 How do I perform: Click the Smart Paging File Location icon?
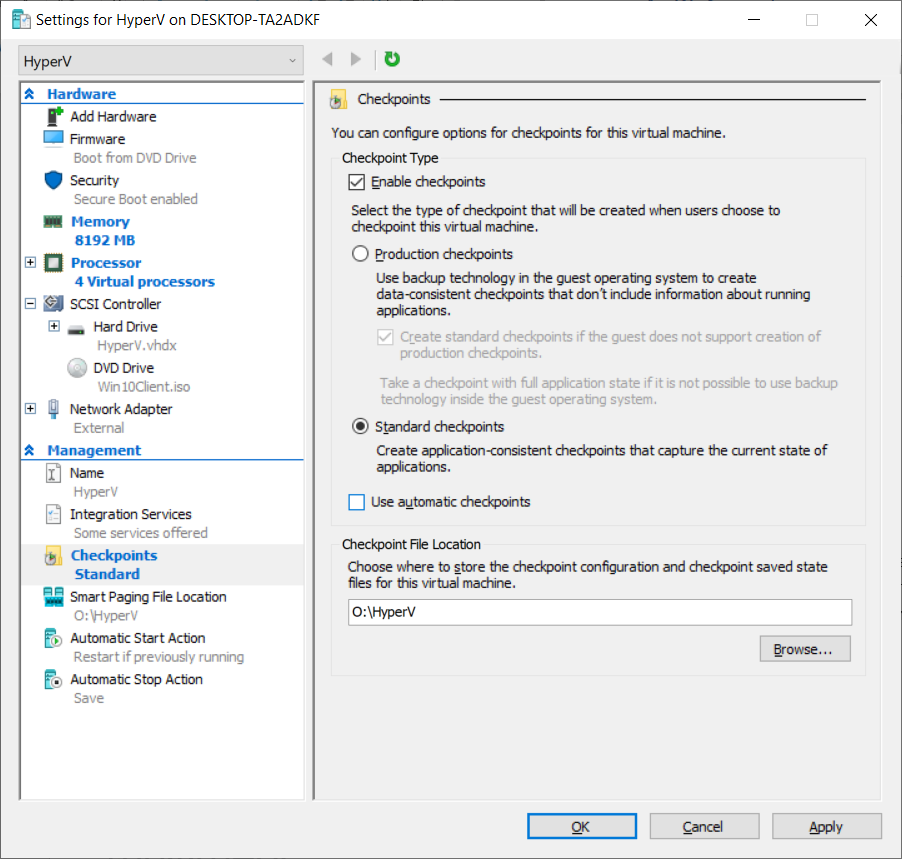click(x=54, y=597)
